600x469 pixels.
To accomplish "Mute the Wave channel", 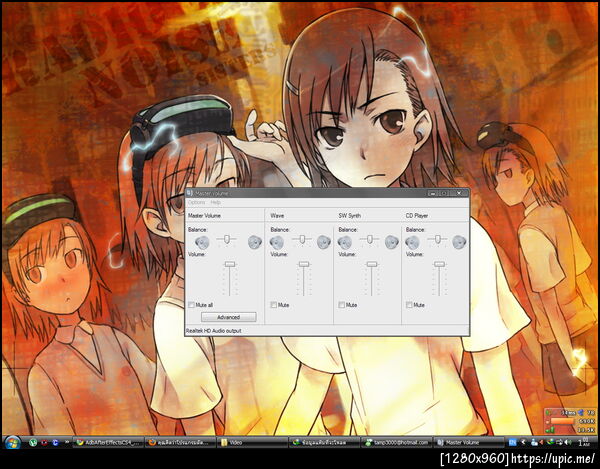I will (x=274, y=305).
